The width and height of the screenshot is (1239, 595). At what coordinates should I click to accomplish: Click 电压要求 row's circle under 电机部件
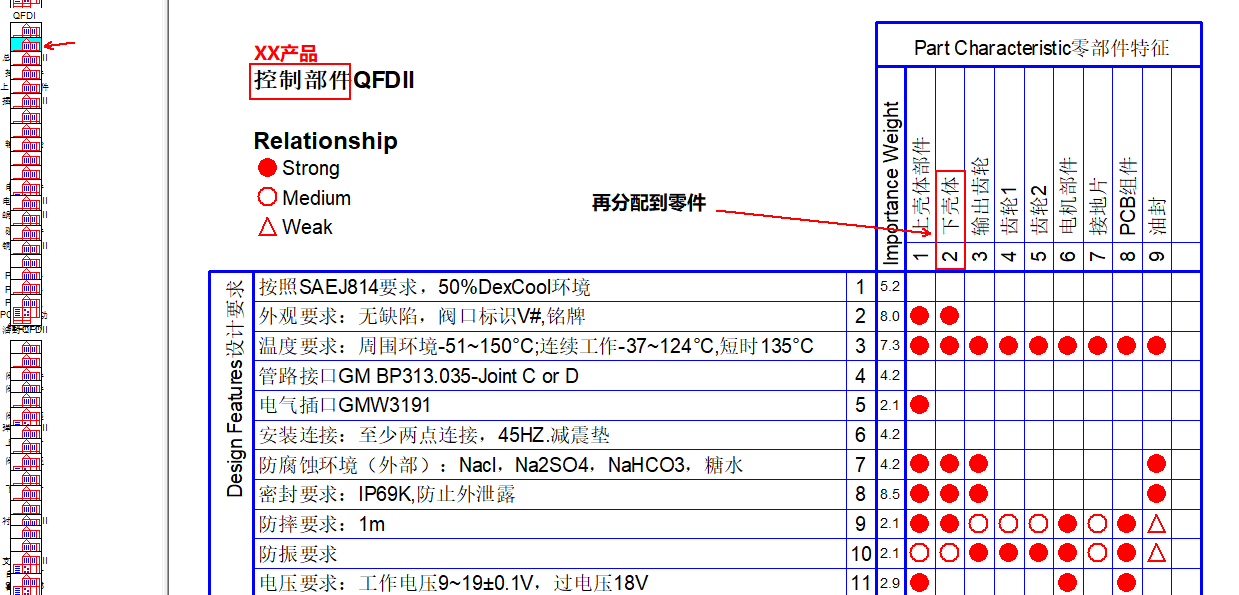click(x=1068, y=582)
